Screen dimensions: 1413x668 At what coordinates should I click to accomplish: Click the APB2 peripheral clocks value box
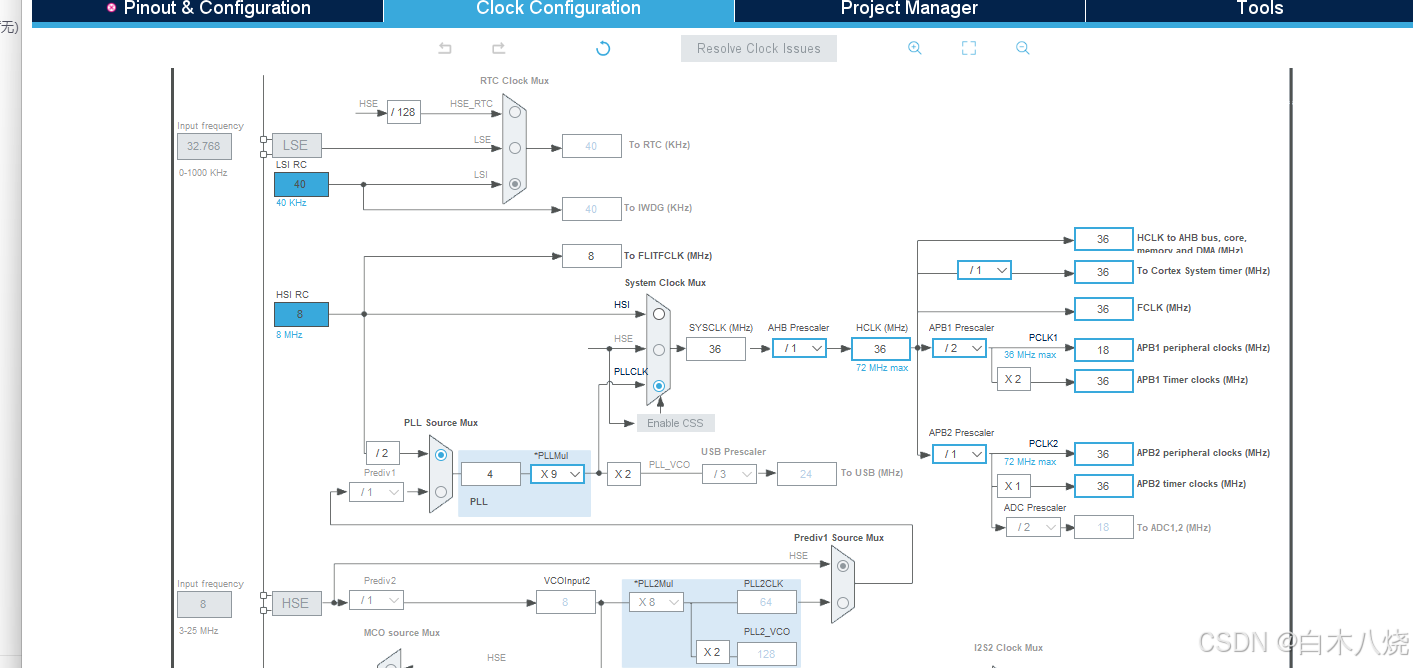click(x=1103, y=454)
